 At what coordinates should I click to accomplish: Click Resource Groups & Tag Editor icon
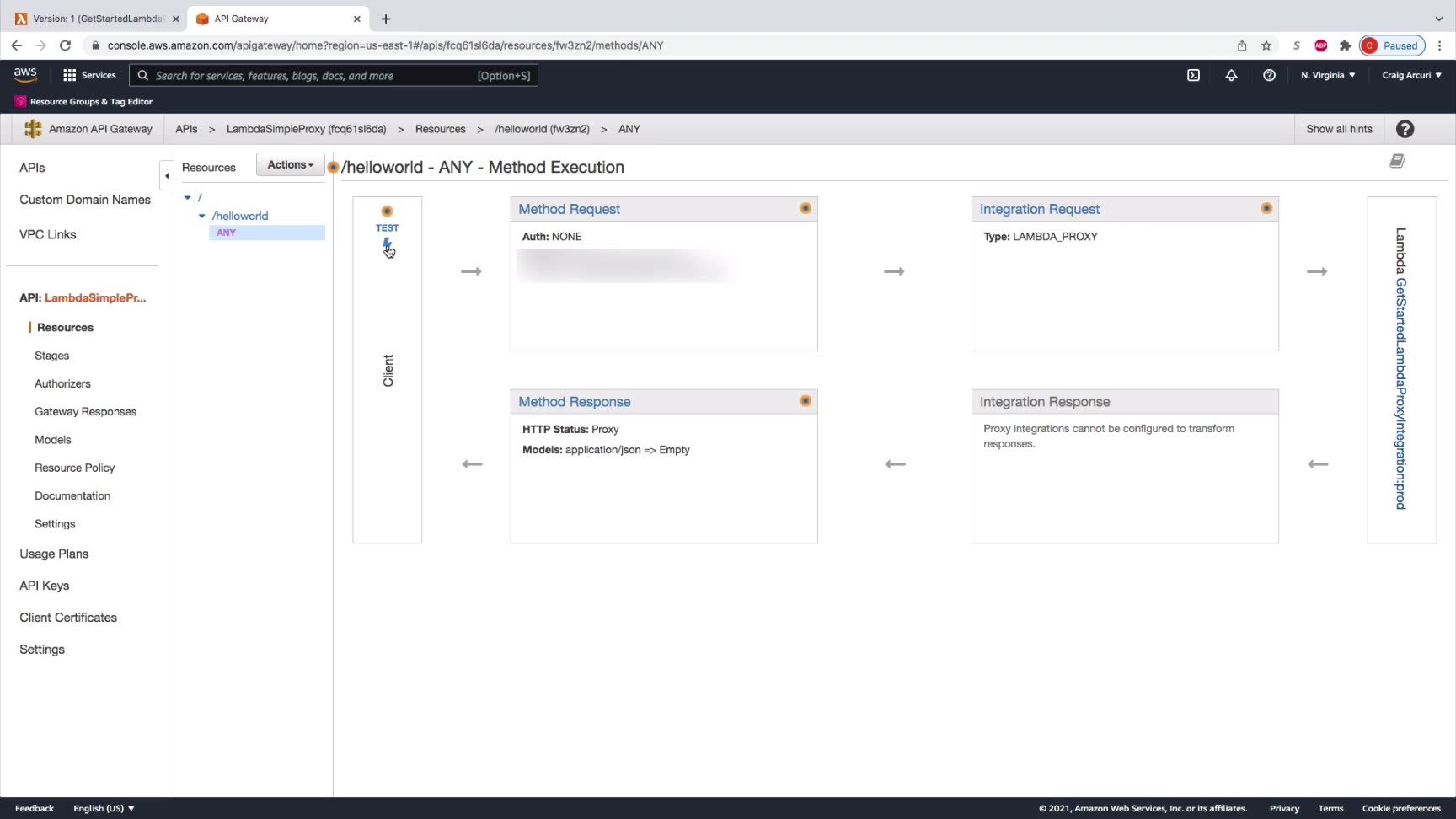coord(20,101)
